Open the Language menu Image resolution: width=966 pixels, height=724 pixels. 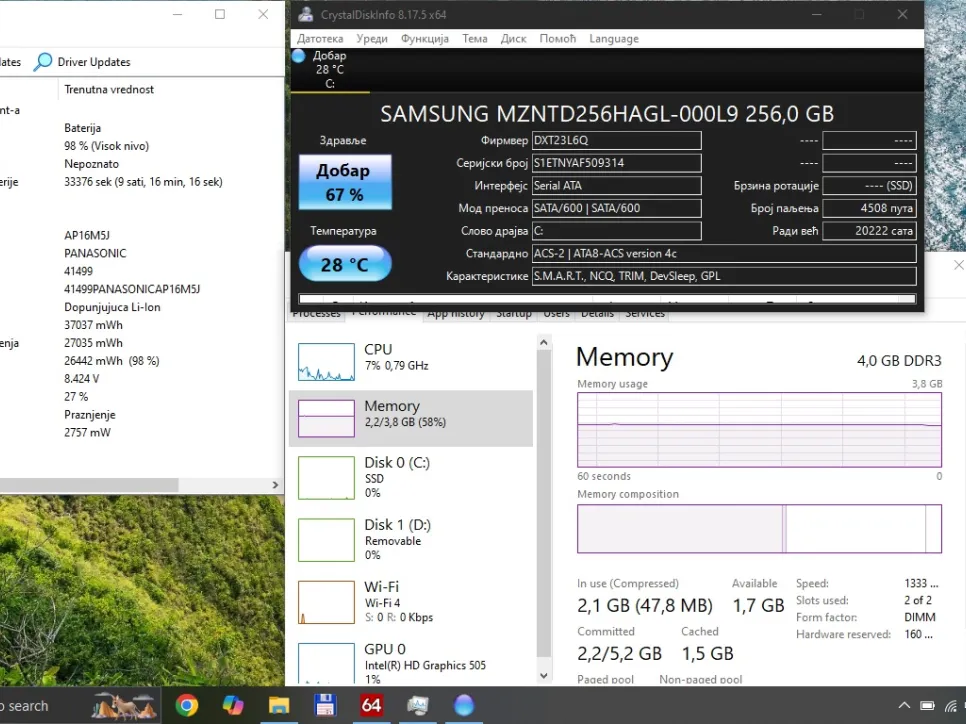point(614,39)
